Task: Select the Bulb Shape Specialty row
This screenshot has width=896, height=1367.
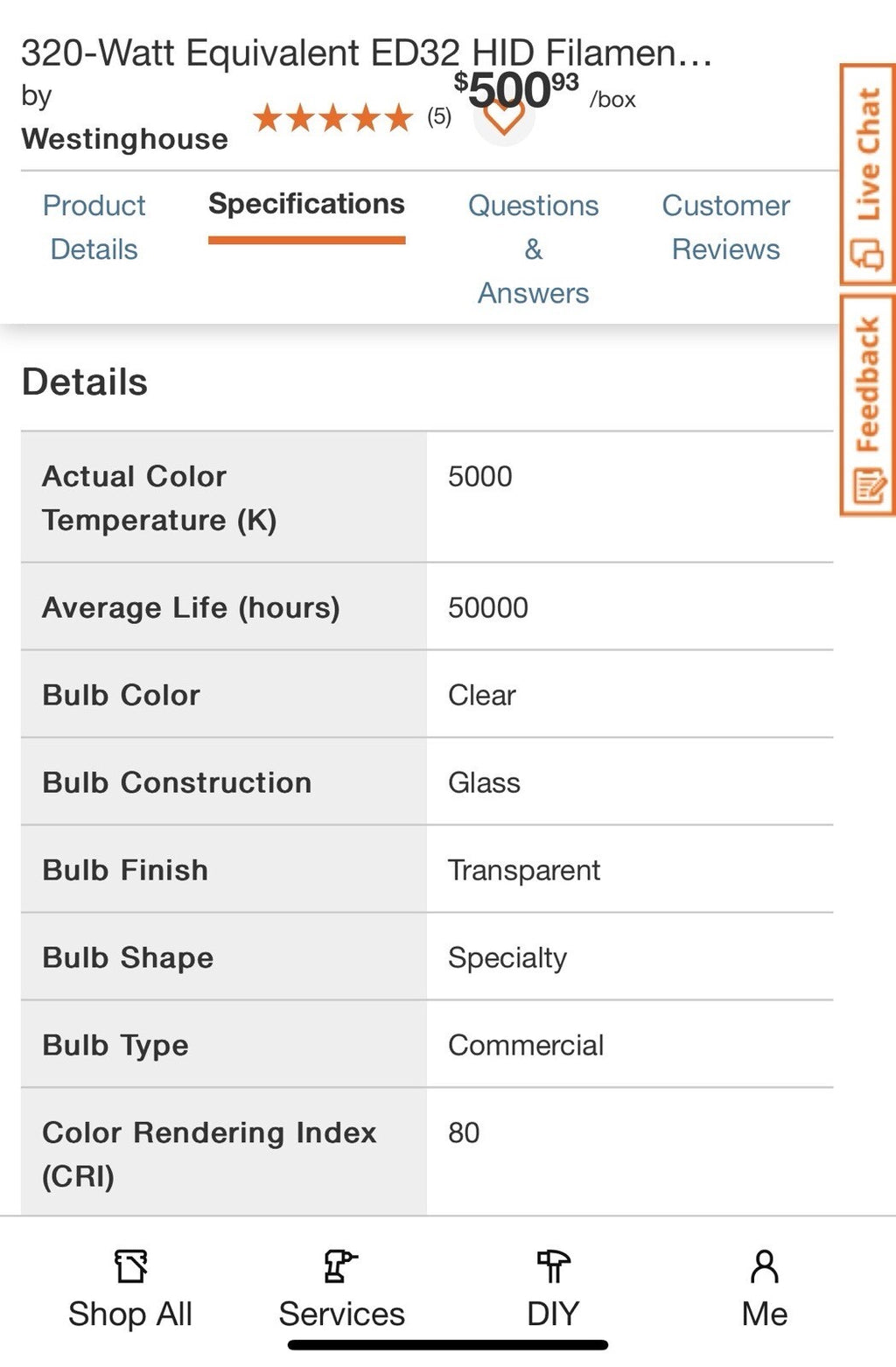Action: [427, 957]
